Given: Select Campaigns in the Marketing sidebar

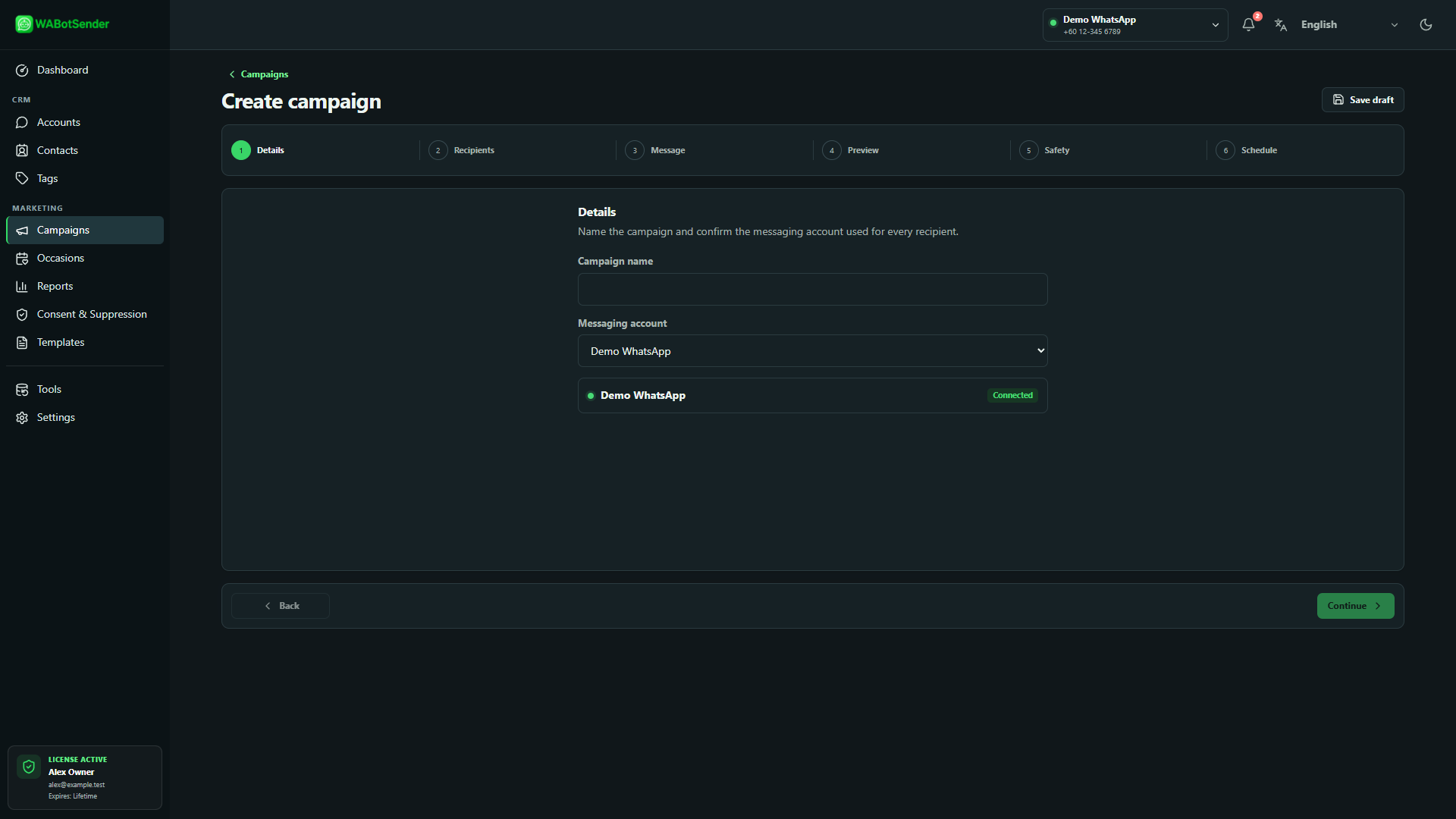Looking at the screenshot, I should (85, 230).
